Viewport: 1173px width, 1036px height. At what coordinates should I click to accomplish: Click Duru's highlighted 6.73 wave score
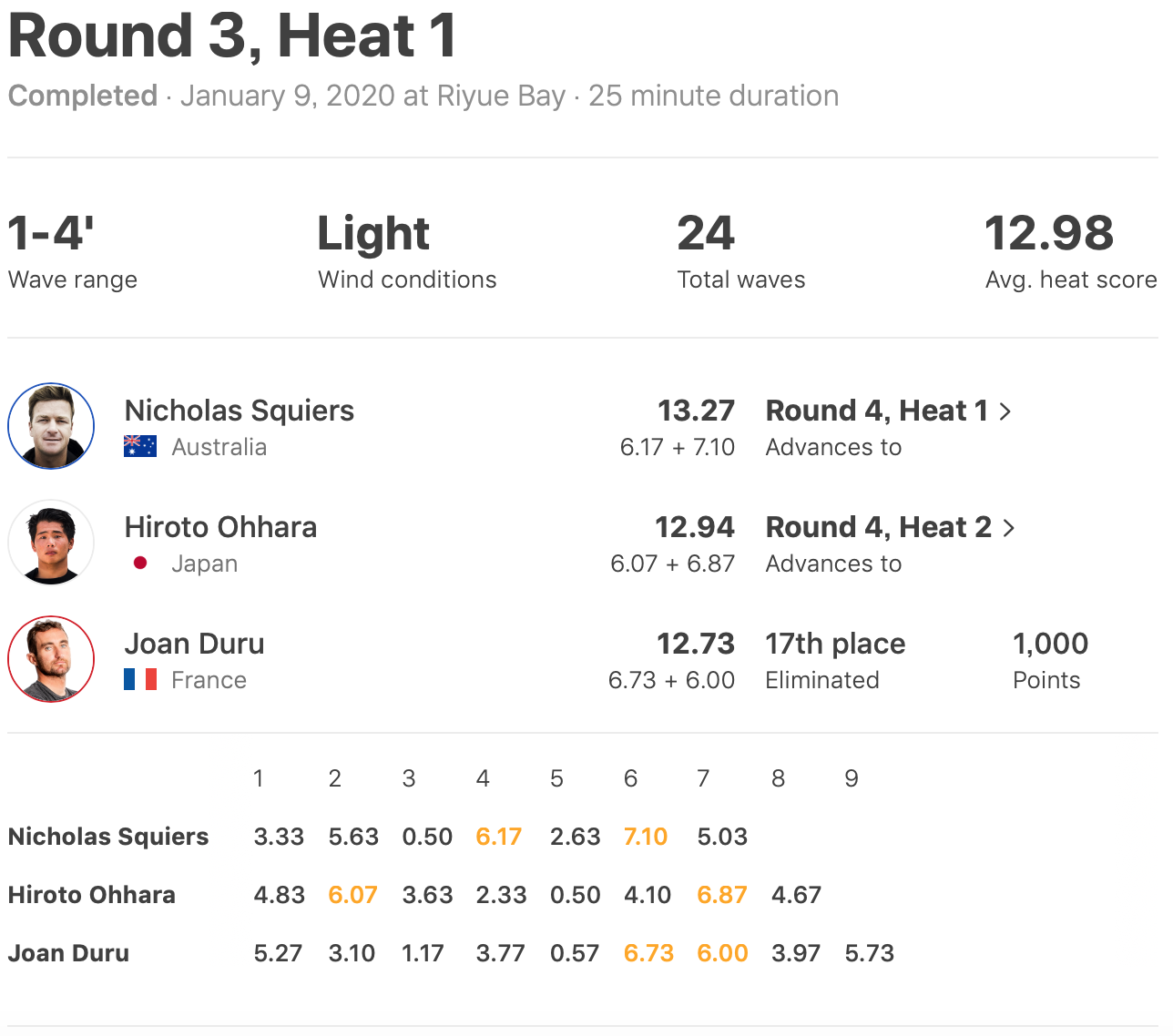tap(648, 953)
